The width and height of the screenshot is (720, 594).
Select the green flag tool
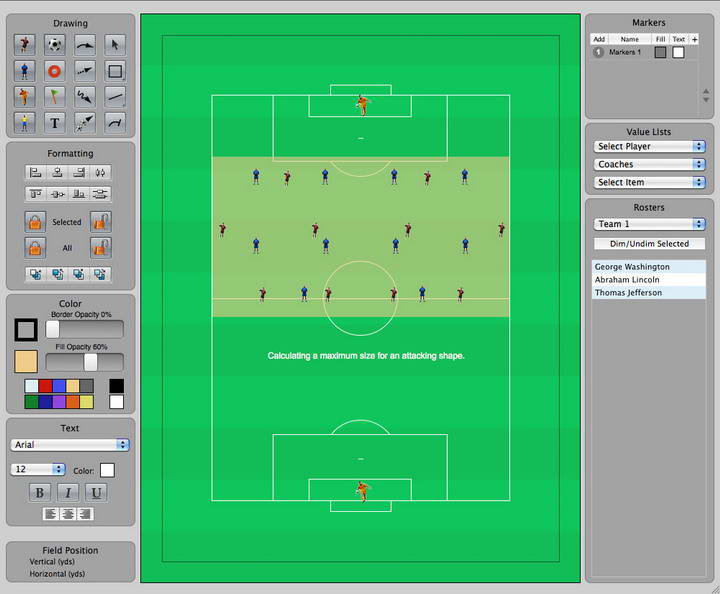coord(55,97)
